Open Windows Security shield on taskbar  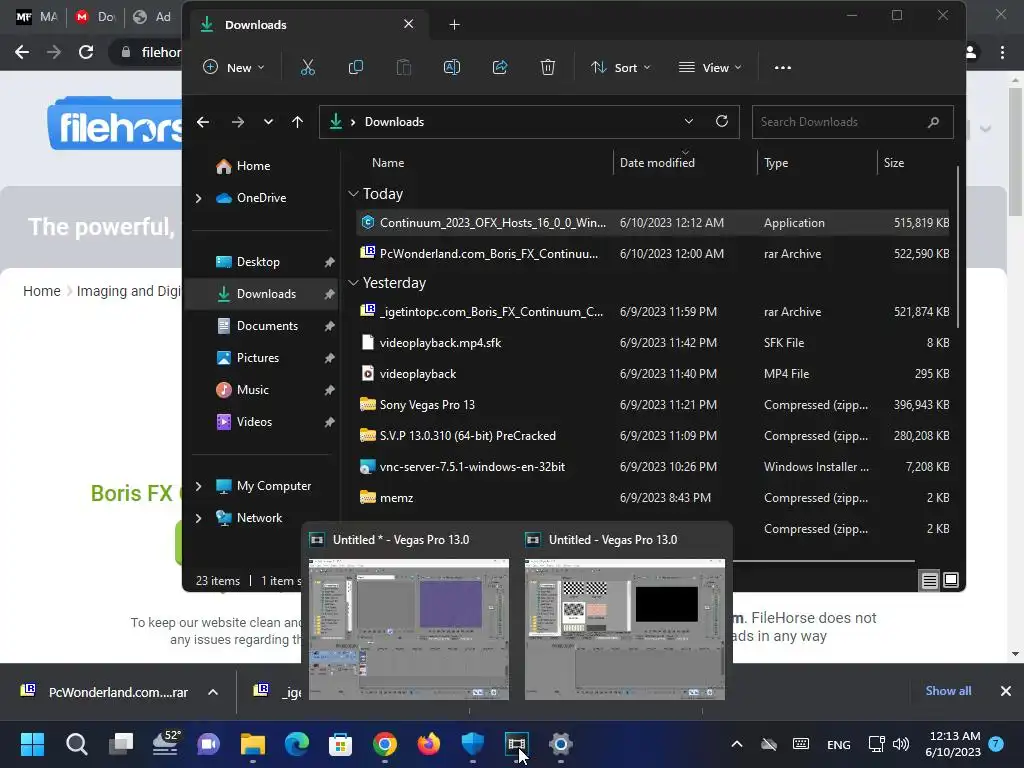pyautogui.click(x=472, y=744)
